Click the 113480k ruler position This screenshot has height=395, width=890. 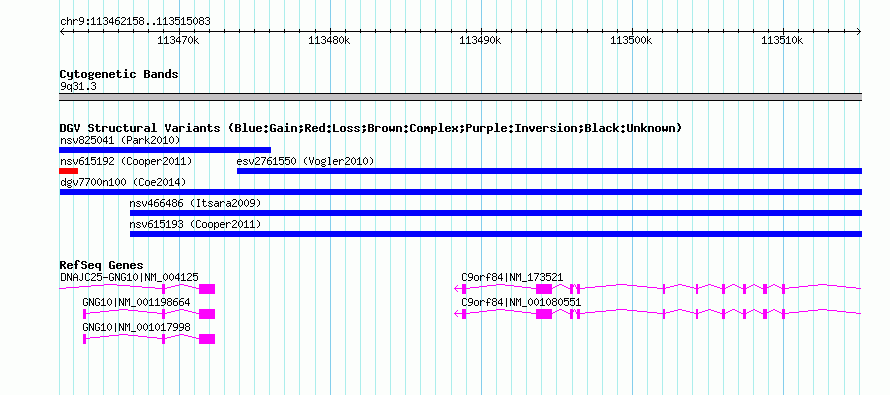329,40
